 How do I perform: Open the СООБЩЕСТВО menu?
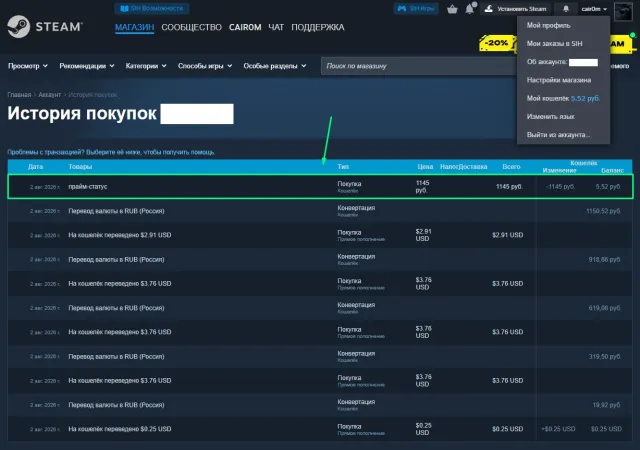pyautogui.click(x=191, y=27)
